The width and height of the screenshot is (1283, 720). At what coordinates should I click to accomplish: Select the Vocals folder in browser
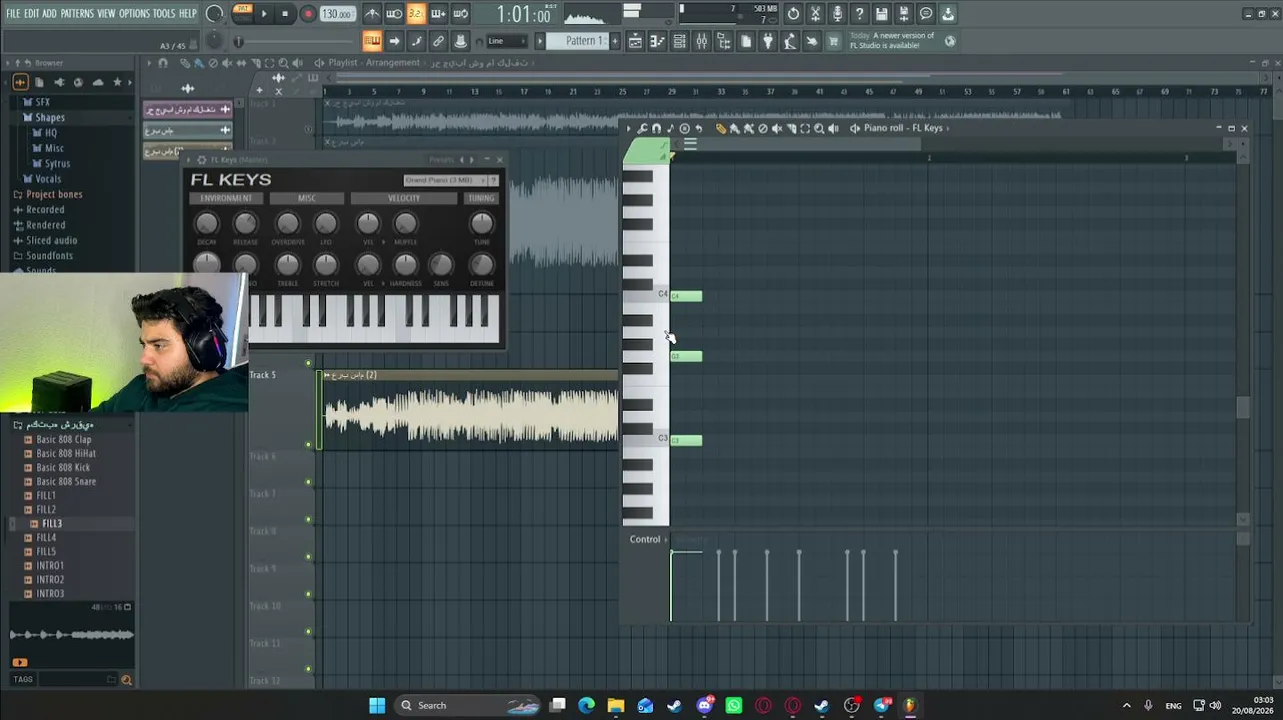(48, 179)
